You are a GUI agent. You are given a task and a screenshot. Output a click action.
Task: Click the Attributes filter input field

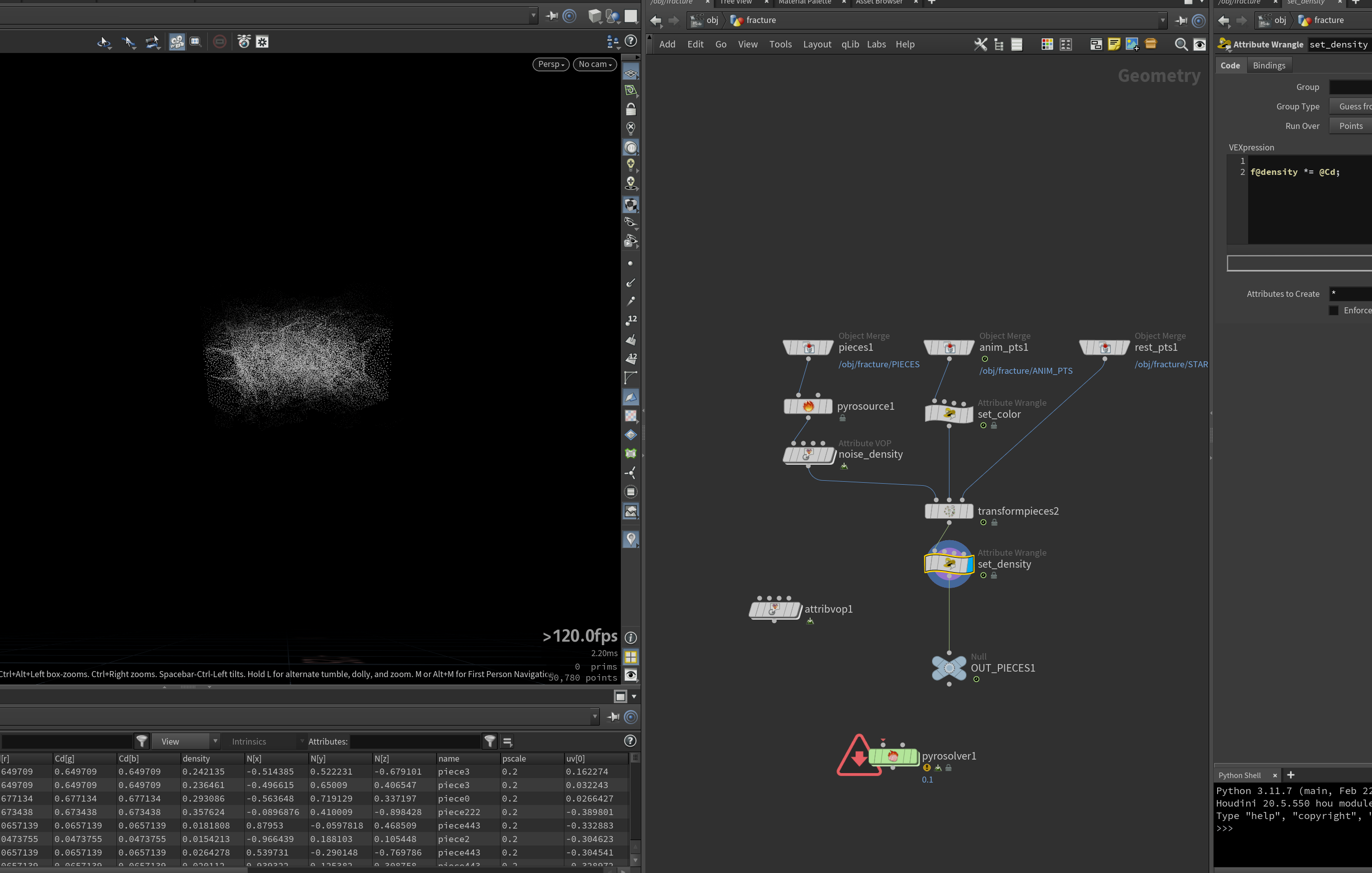coord(415,741)
